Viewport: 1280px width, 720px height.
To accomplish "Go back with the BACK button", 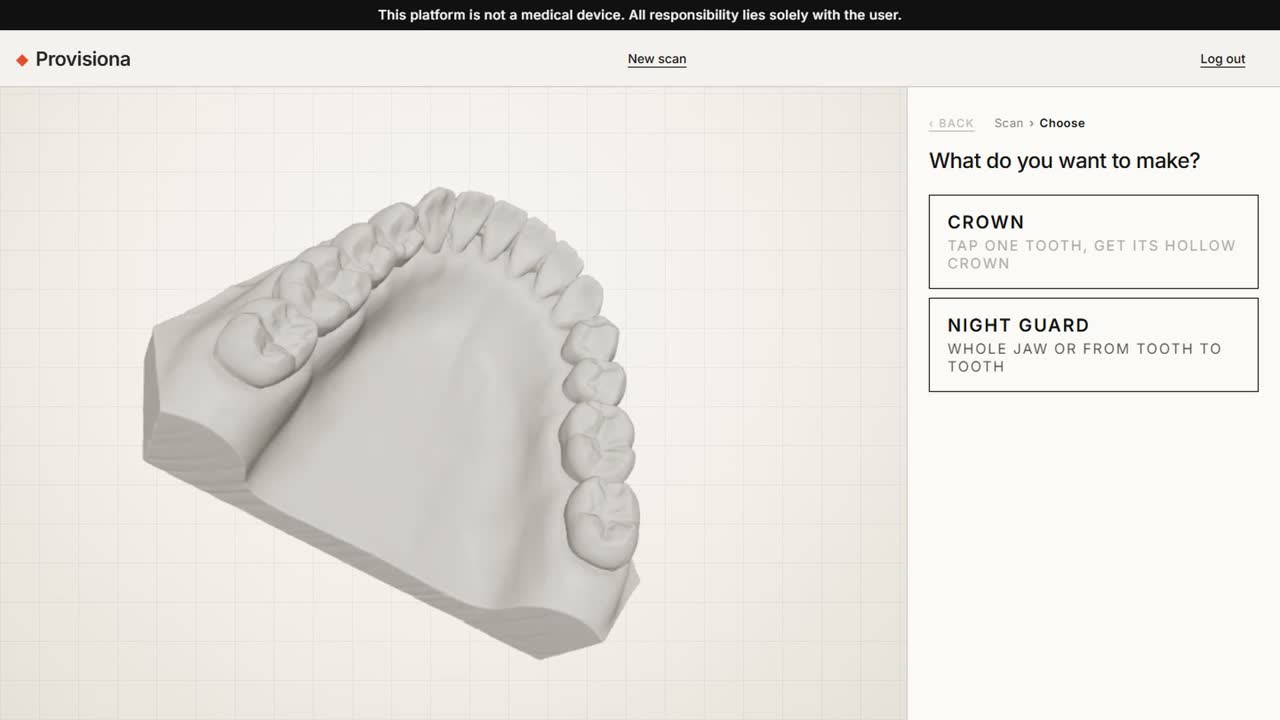I will 951,123.
